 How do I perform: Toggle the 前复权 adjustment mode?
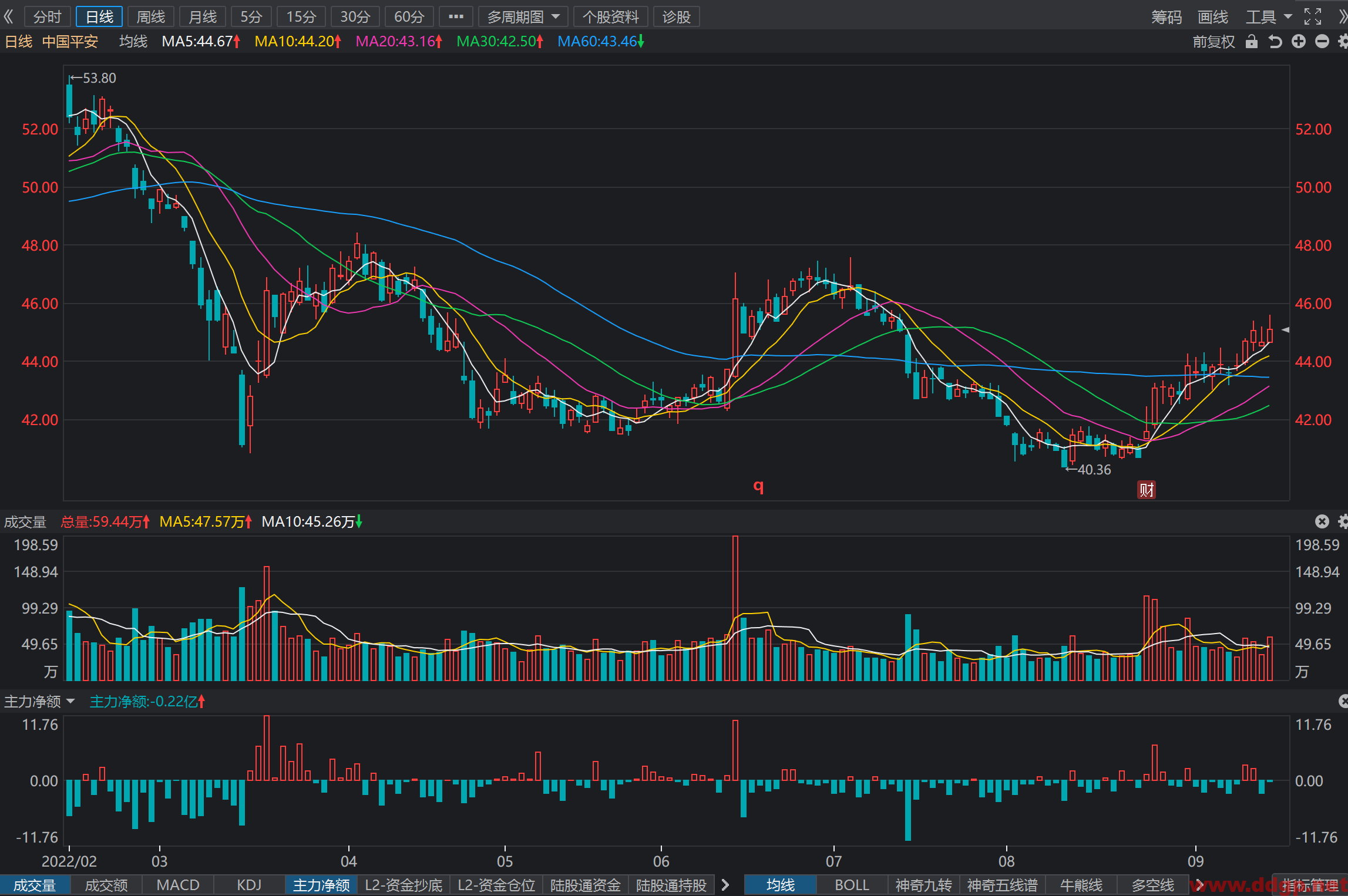(1214, 42)
